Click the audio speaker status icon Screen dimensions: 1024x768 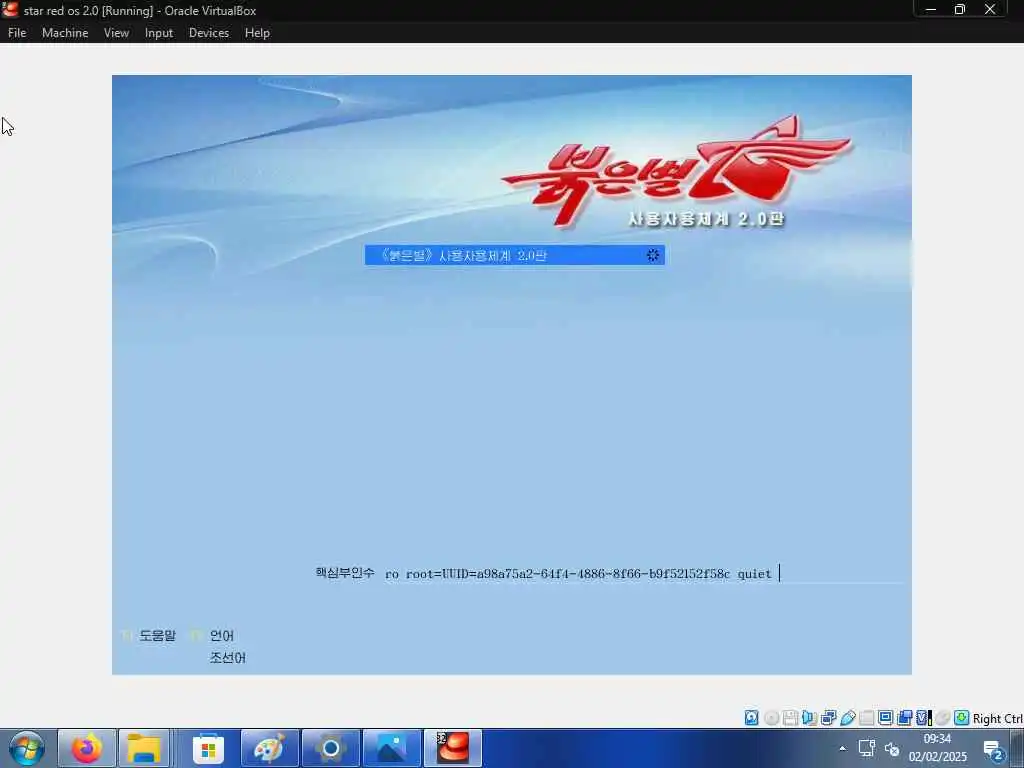pos(809,718)
